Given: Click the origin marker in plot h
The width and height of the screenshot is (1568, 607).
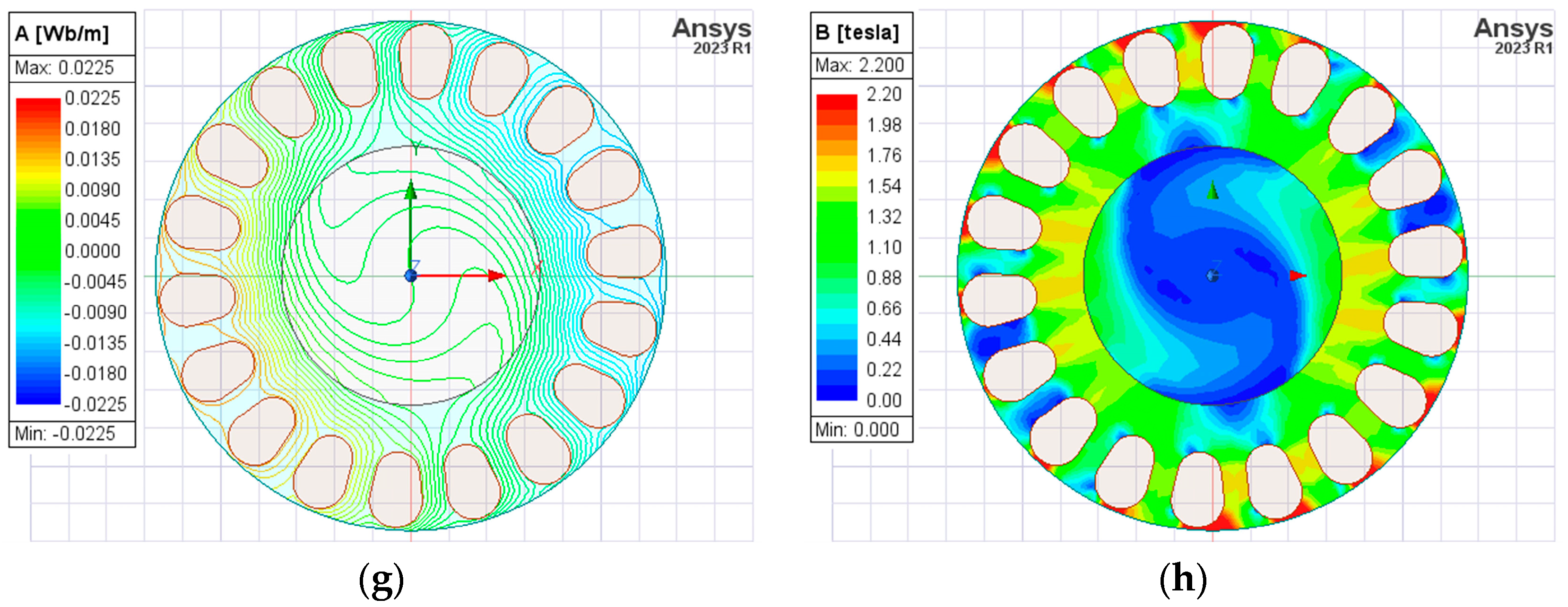Looking at the screenshot, I should click(1213, 276).
